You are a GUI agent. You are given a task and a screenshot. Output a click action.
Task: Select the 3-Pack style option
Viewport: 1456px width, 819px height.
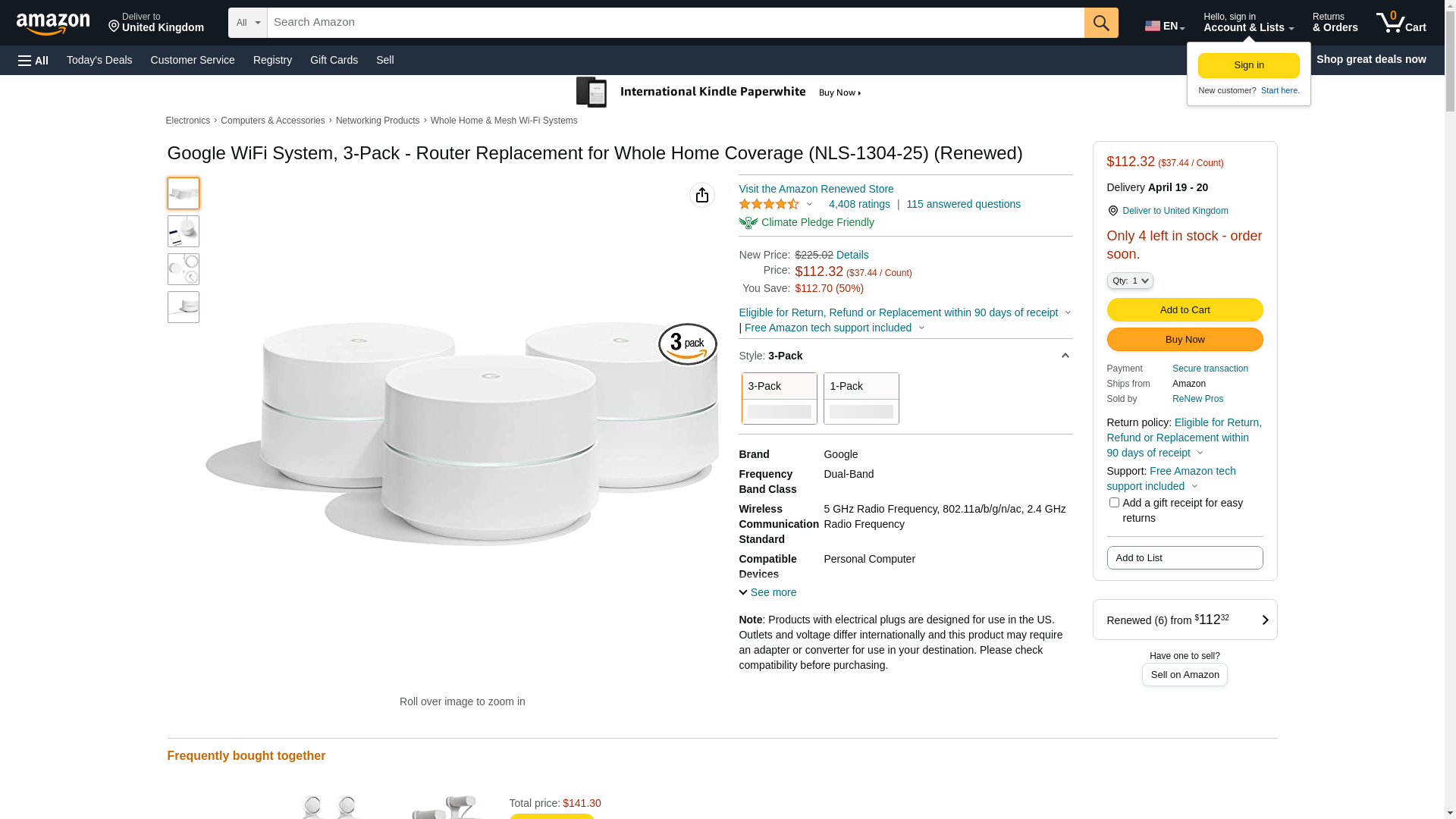780,398
